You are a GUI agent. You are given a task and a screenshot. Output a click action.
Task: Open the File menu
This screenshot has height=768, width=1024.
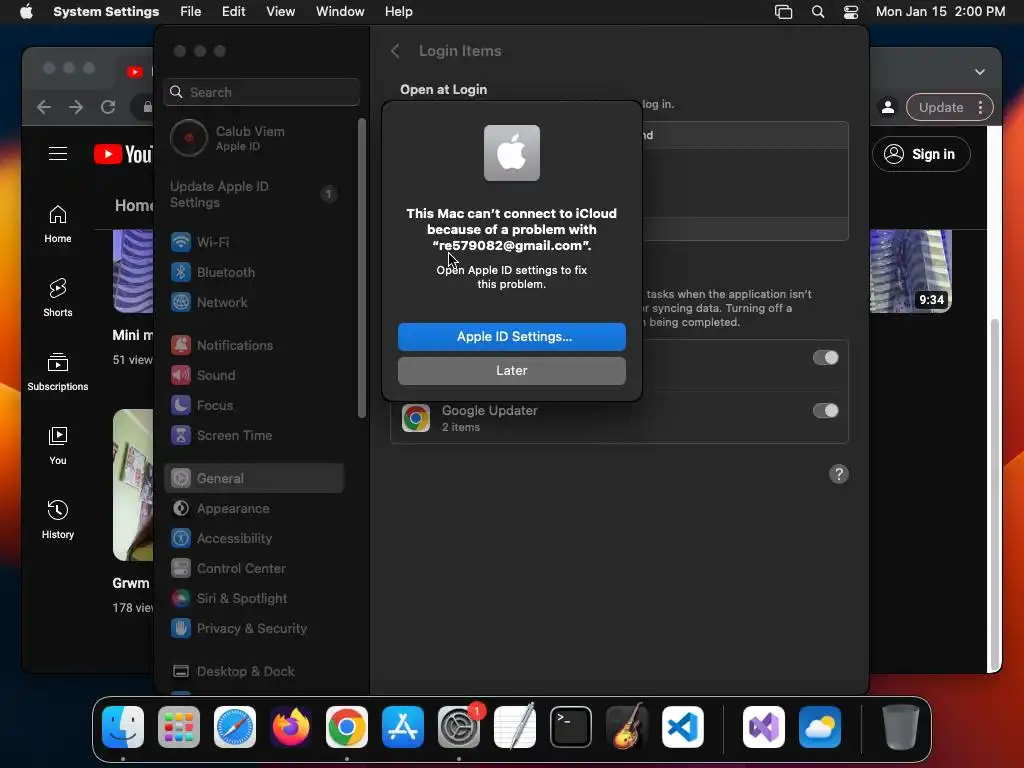(191, 12)
